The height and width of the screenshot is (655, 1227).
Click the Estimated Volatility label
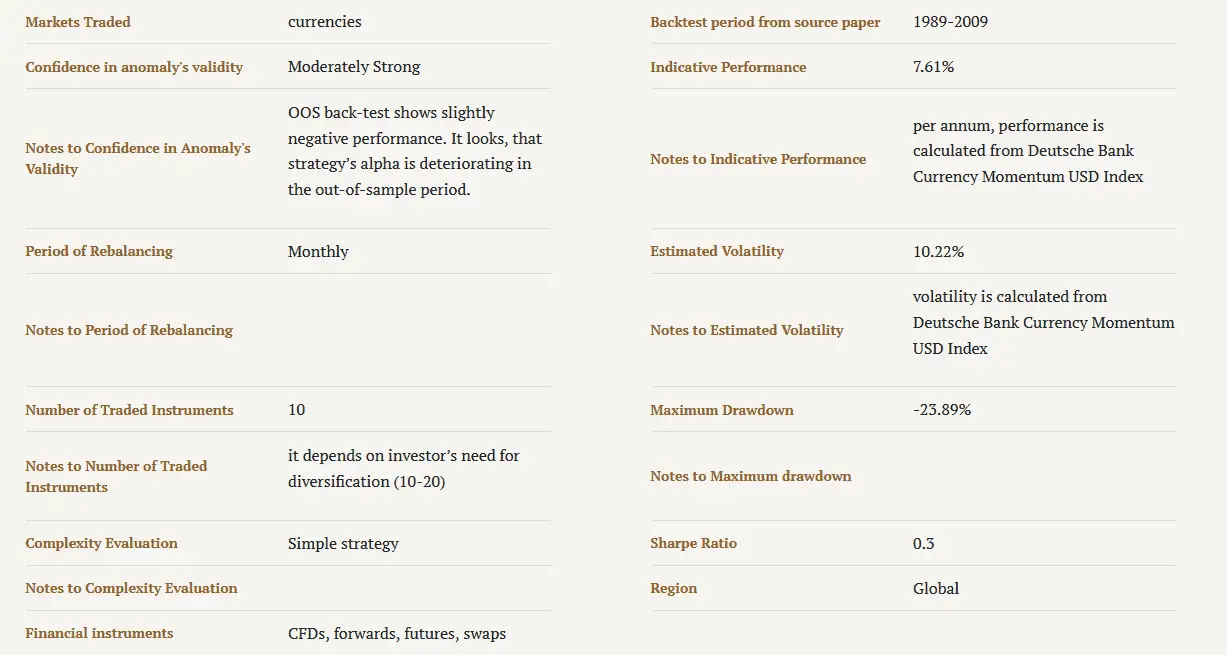(x=717, y=251)
